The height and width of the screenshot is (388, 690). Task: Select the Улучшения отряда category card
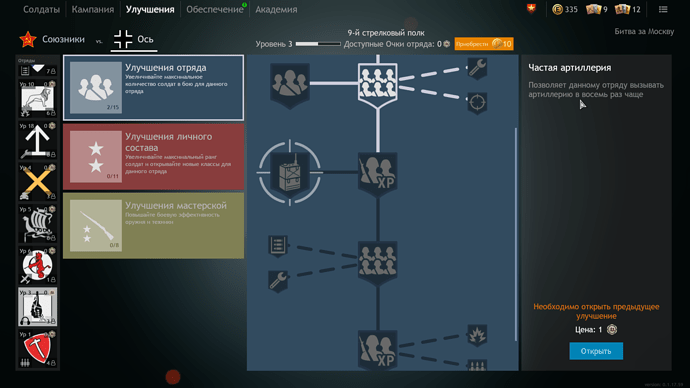click(153, 88)
